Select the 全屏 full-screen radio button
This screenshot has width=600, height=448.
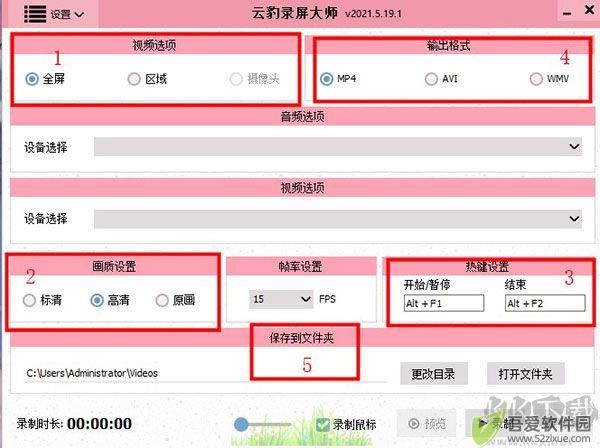point(32,79)
